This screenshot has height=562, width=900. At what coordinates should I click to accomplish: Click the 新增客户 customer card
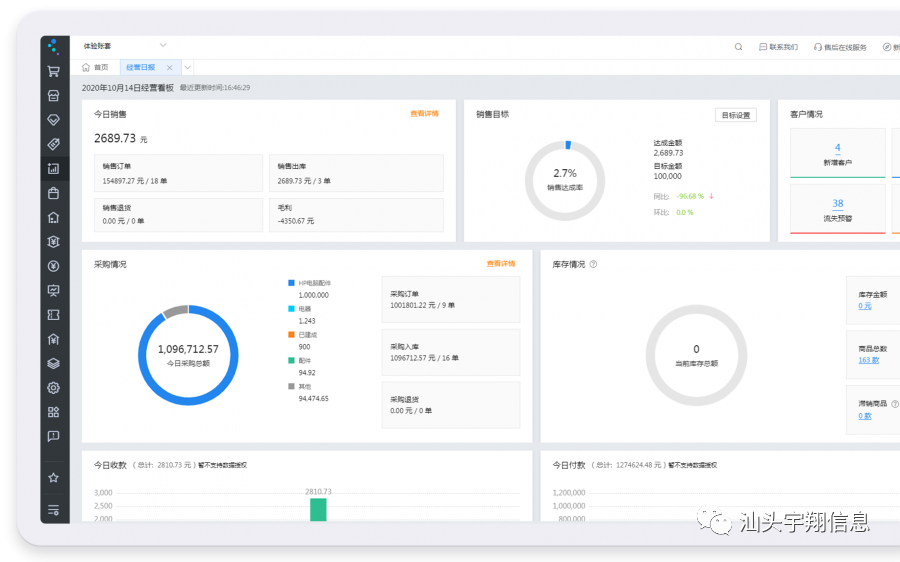coord(837,154)
